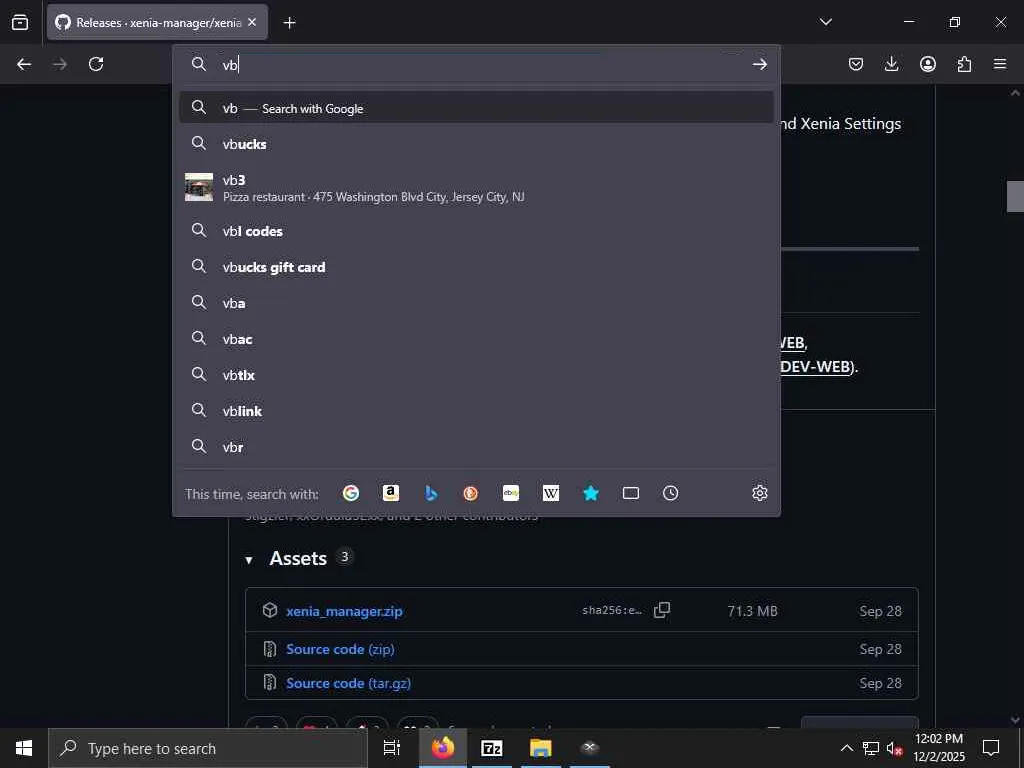Search in Bookmarks with star icon
This screenshot has width=1024, height=768.
[x=590, y=493]
